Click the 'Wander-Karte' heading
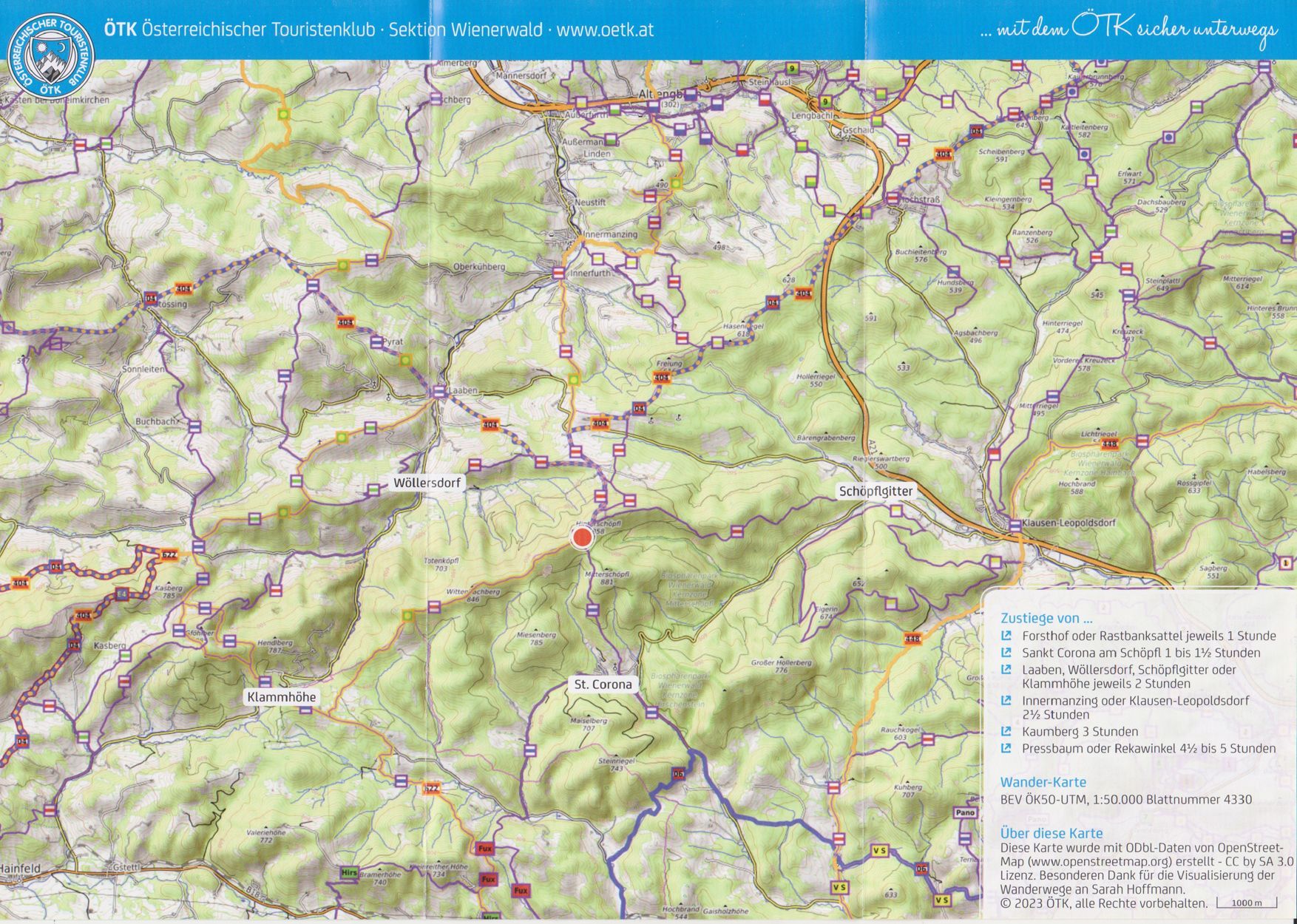The height and width of the screenshot is (924, 1297). coord(1043,782)
